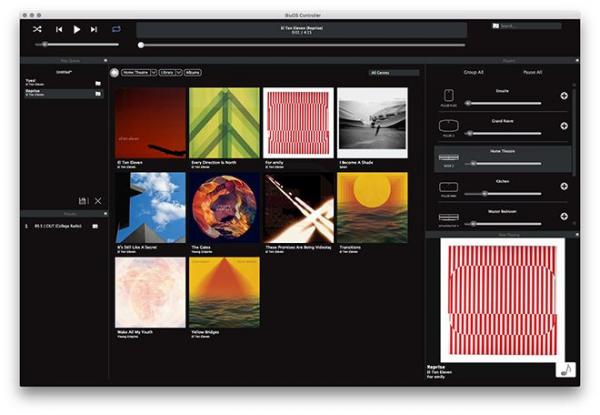This screenshot has height=415, width=600.
Task: Select the Ensuite player device icon
Action: (448, 95)
